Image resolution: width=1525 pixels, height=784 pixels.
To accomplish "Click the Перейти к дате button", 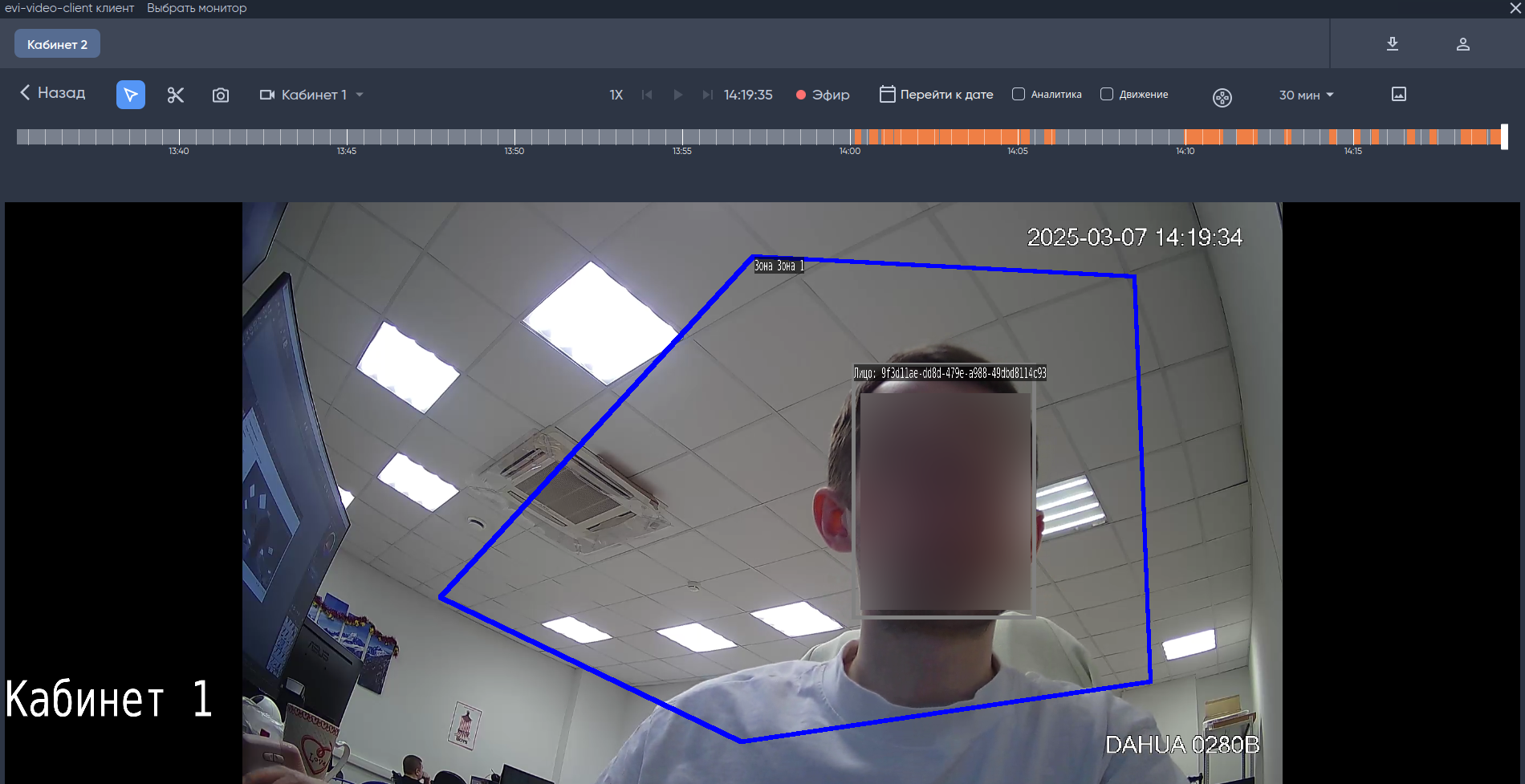I will tap(937, 95).
